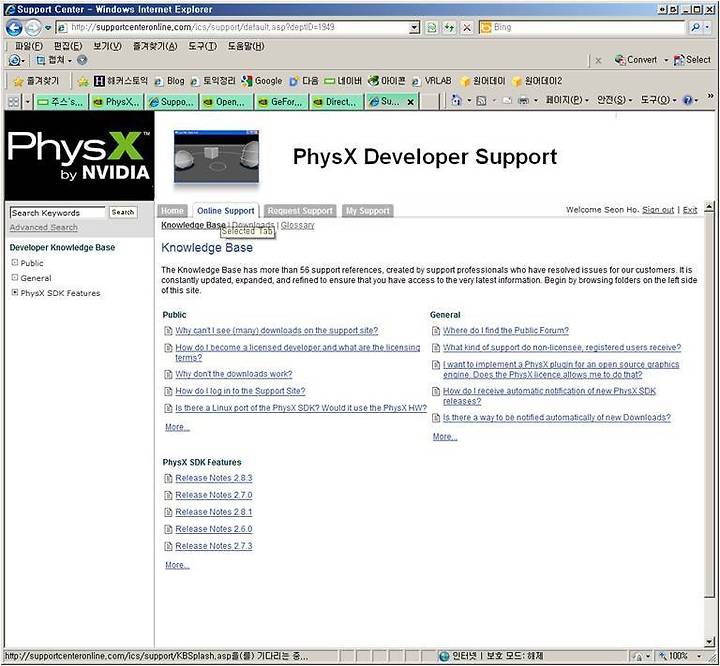Image resolution: width=720 pixels, height=666 pixels.
Task: Switch to the GeFor... browser tab
Action: pyautogui.click(x=281, y=102)
